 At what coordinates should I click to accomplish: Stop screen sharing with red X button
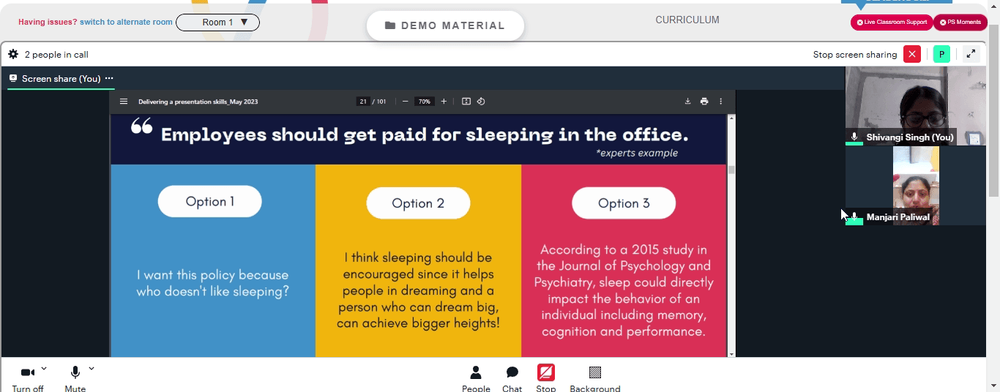tap(912, 54)
